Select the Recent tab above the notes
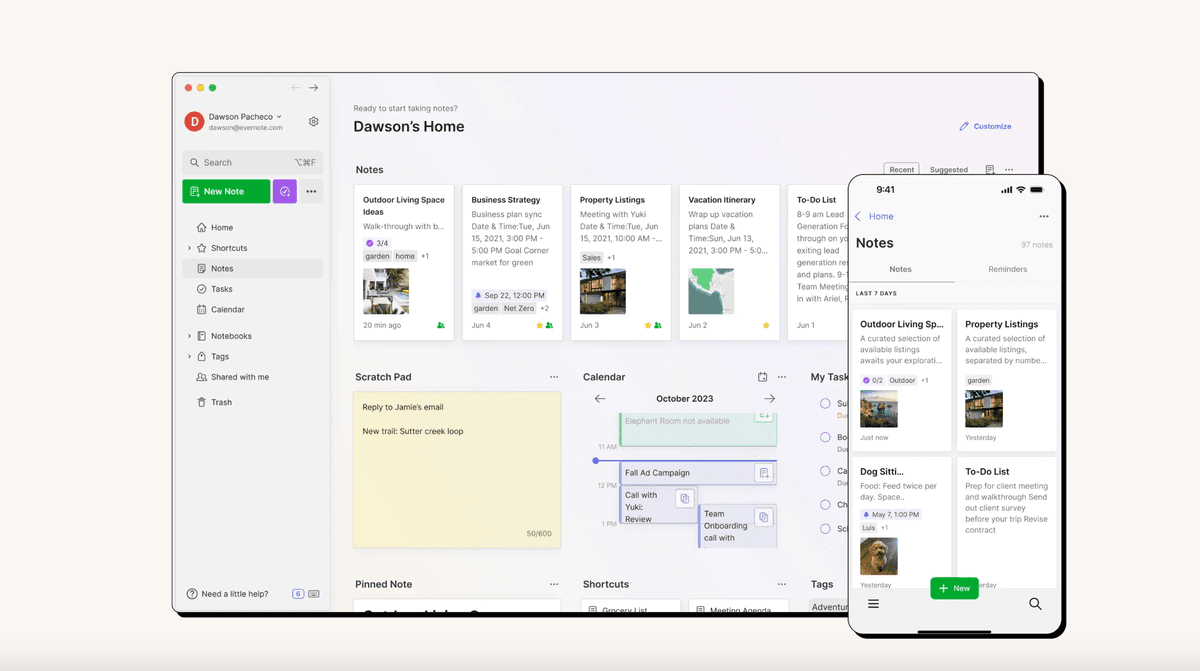 tap(901, 169)
